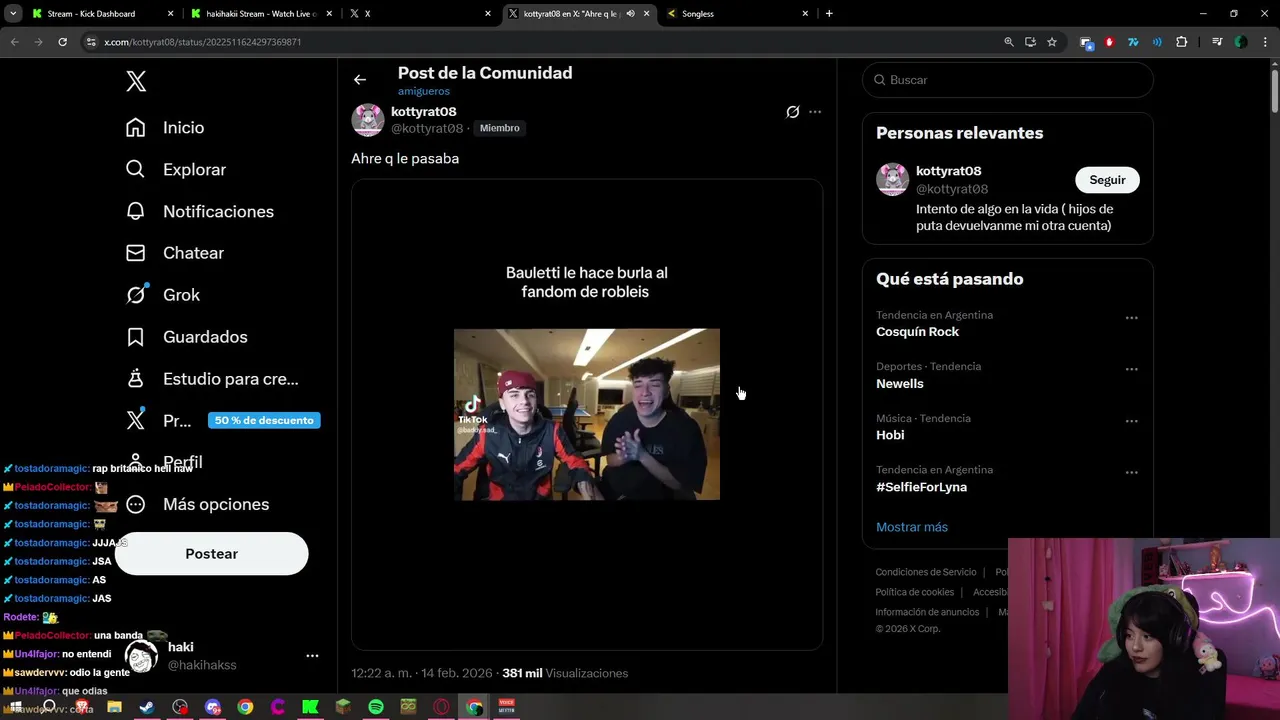This screenshot has width=1280, height=720.
Task: Open a new browser tab
Action: click(x=829, y=14)
